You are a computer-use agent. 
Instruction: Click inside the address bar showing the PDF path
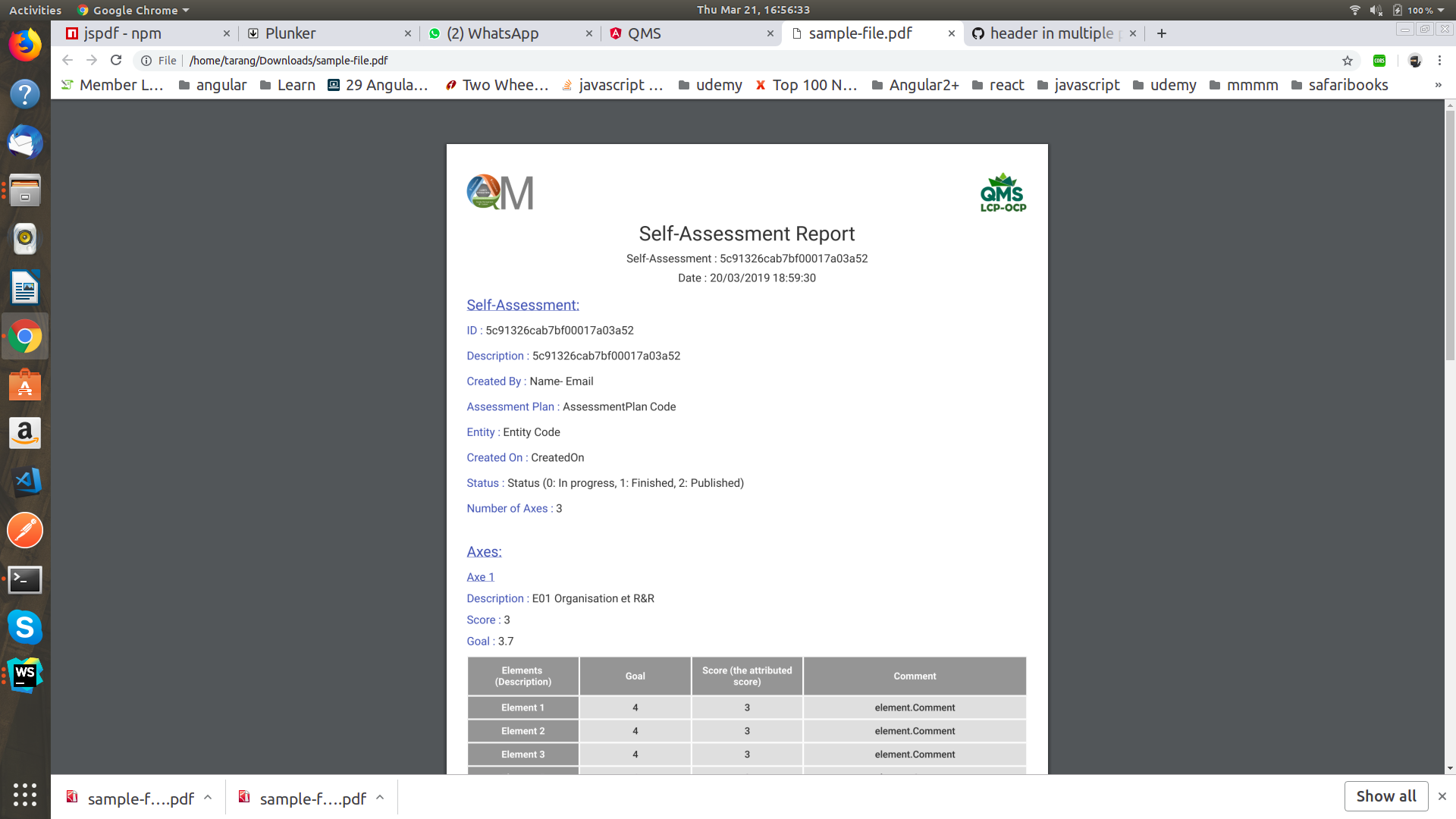[x=455, y=60]
